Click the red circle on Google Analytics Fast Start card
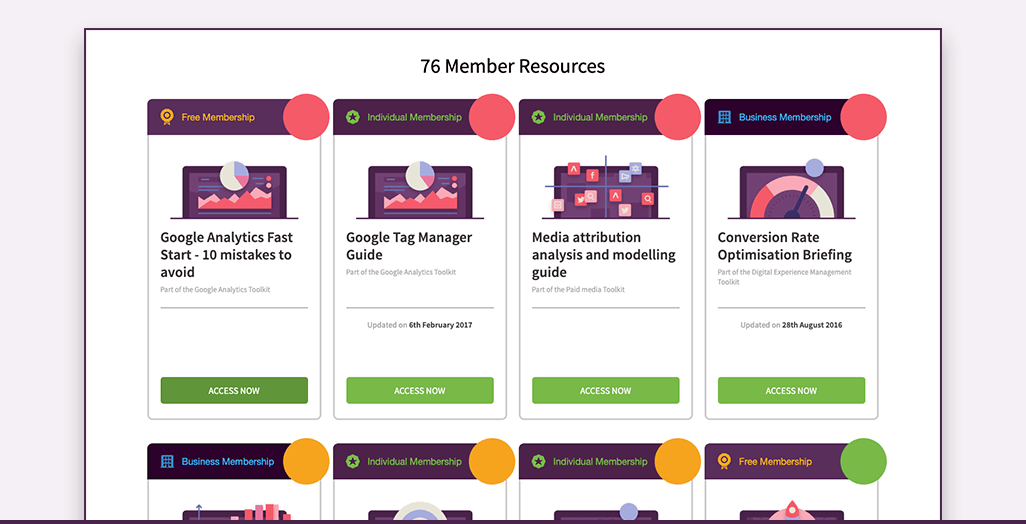 306,117
